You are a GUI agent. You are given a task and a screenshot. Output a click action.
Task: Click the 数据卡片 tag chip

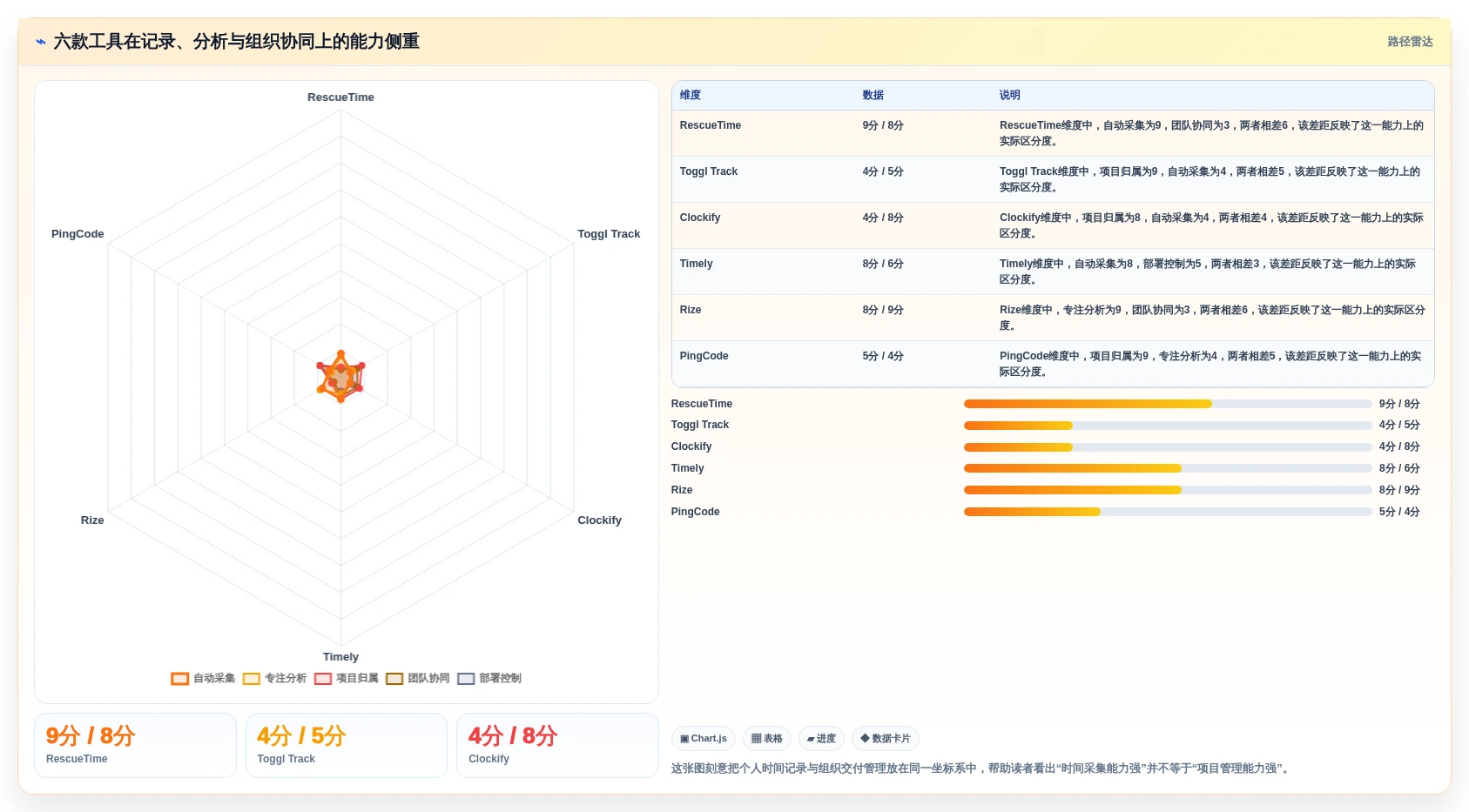886,739
